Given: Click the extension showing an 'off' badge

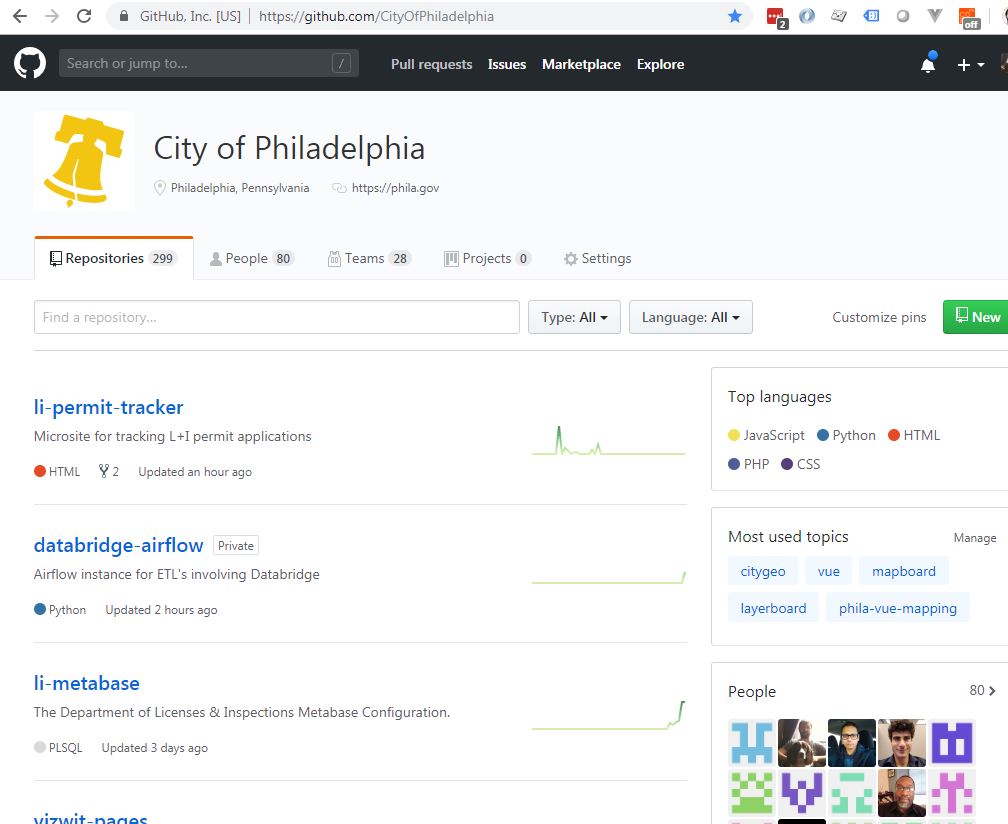Looking at the screenshot, I should tap(968, 18).
